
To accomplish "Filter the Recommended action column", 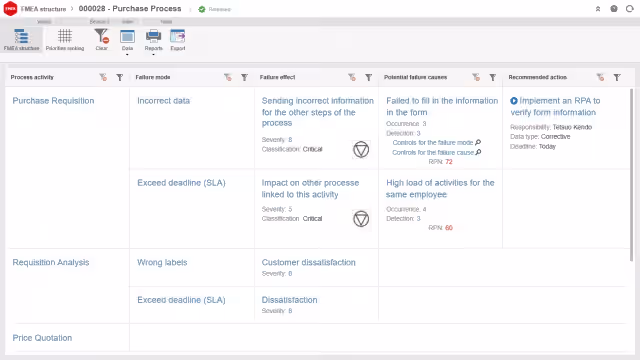I will [617, 77].
